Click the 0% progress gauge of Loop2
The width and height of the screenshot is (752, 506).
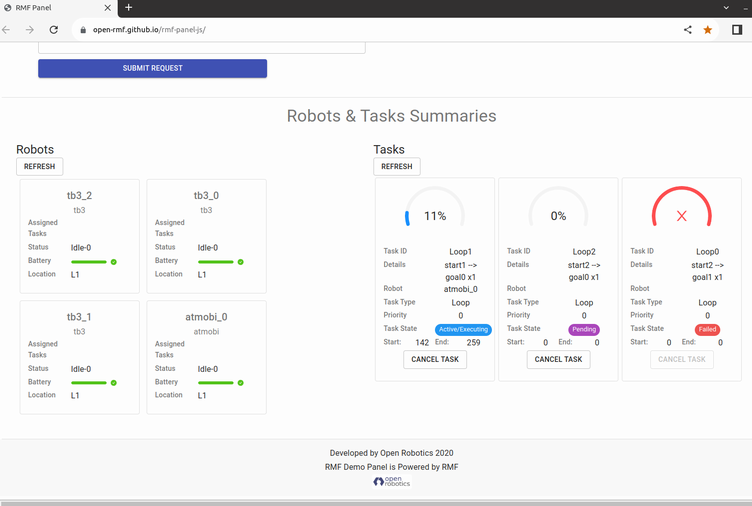click(x=558, y=207)
